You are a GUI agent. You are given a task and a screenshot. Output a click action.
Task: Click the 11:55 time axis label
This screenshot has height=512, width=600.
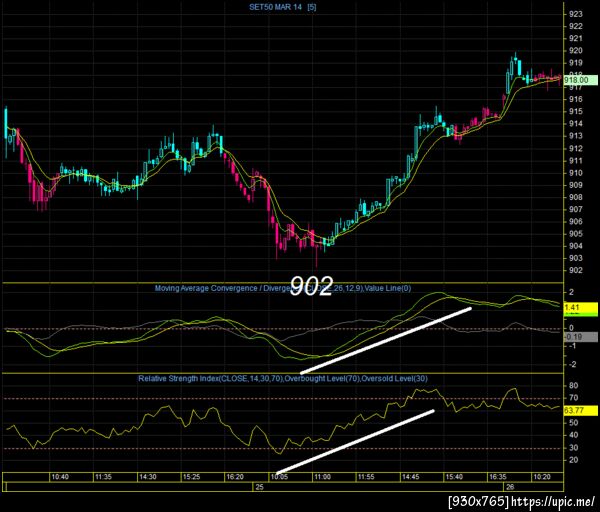pos(366,477)
